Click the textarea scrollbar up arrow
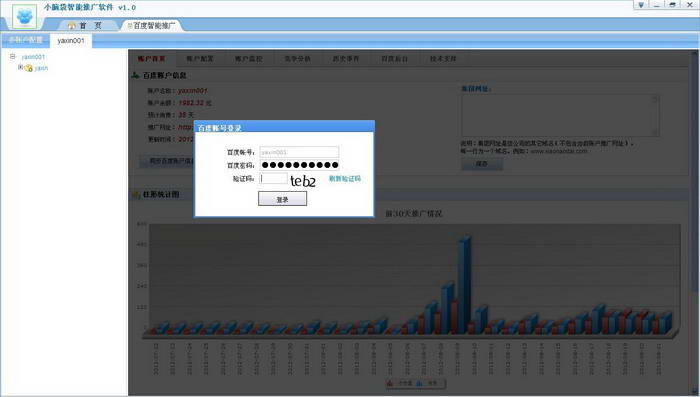 655,98
